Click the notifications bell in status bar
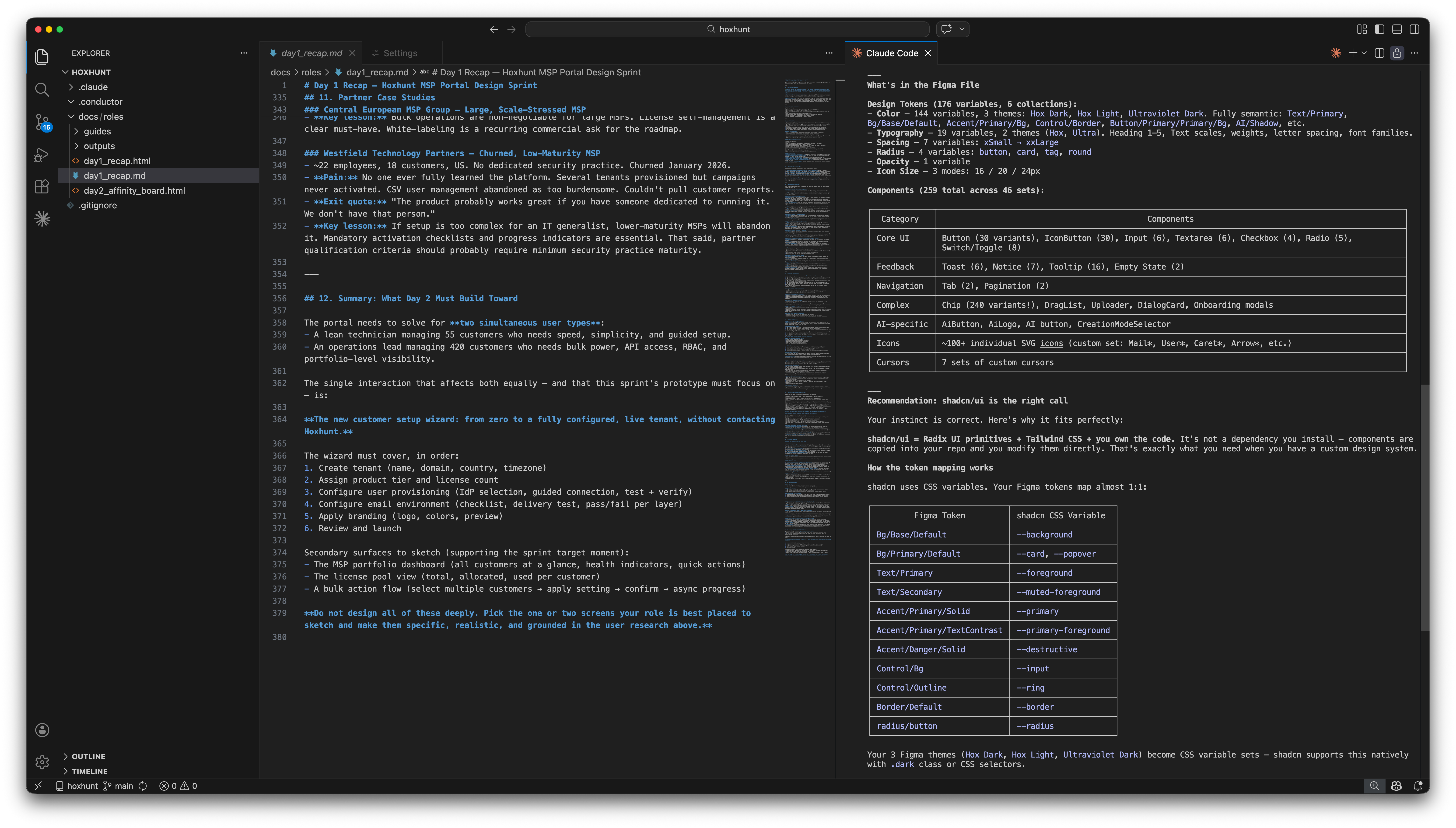This screenshot has width=1456, height=828. click(1418, 786)
